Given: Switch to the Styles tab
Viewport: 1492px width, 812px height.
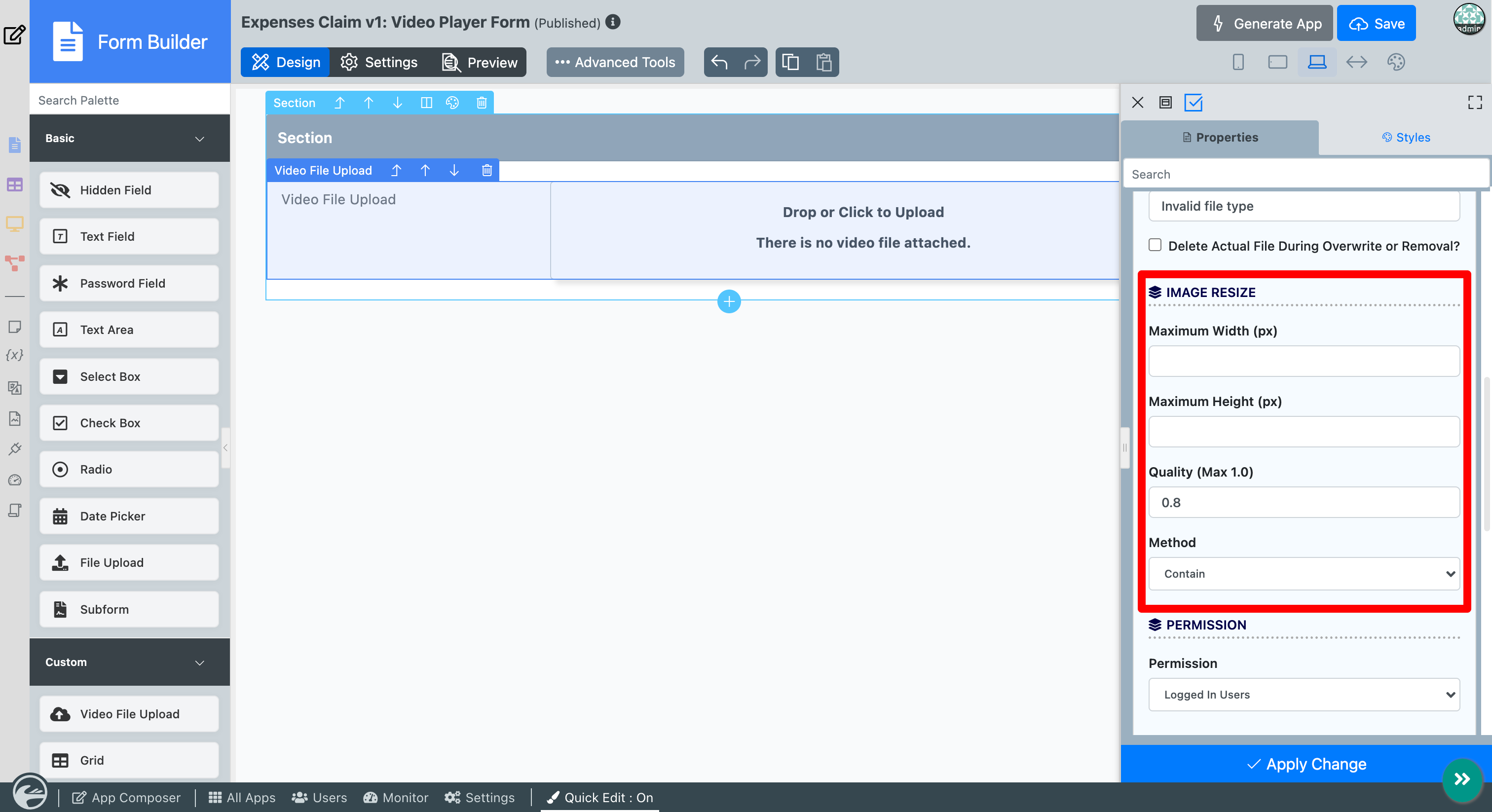Looking at the screenshot, I should pos(1405,137).
